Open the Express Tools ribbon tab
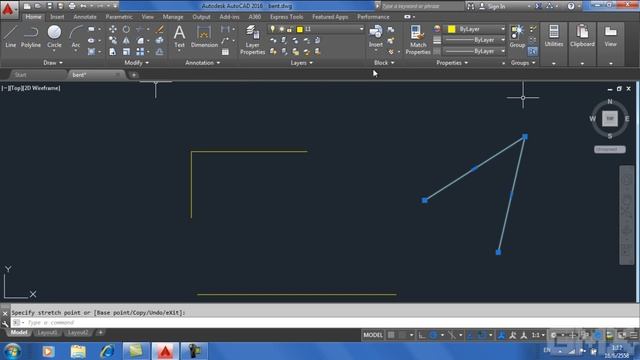This screenshot has width=640, height=360. click(287, 17)
